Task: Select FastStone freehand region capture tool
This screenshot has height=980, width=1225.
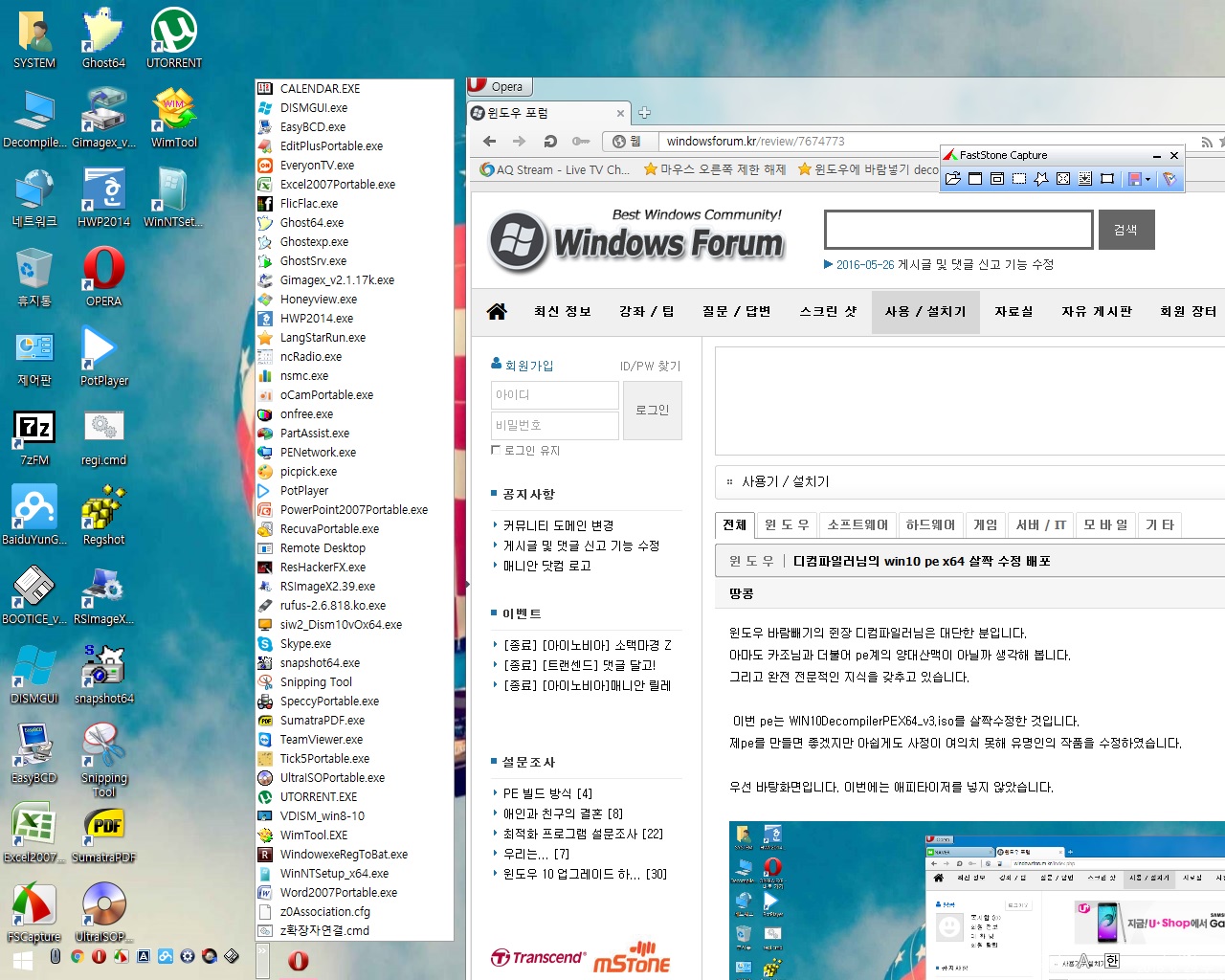Action: point(1041,178)
